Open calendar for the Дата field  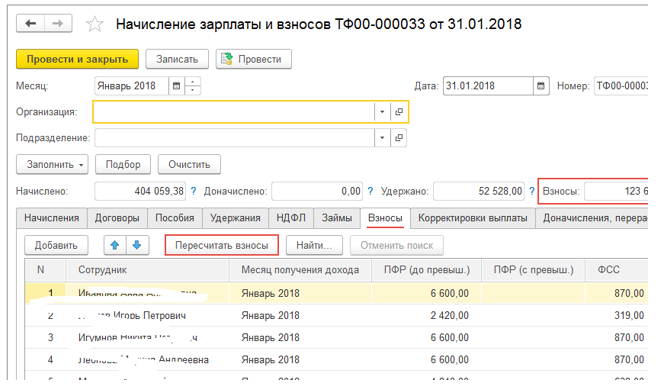(x=541, y=86)
